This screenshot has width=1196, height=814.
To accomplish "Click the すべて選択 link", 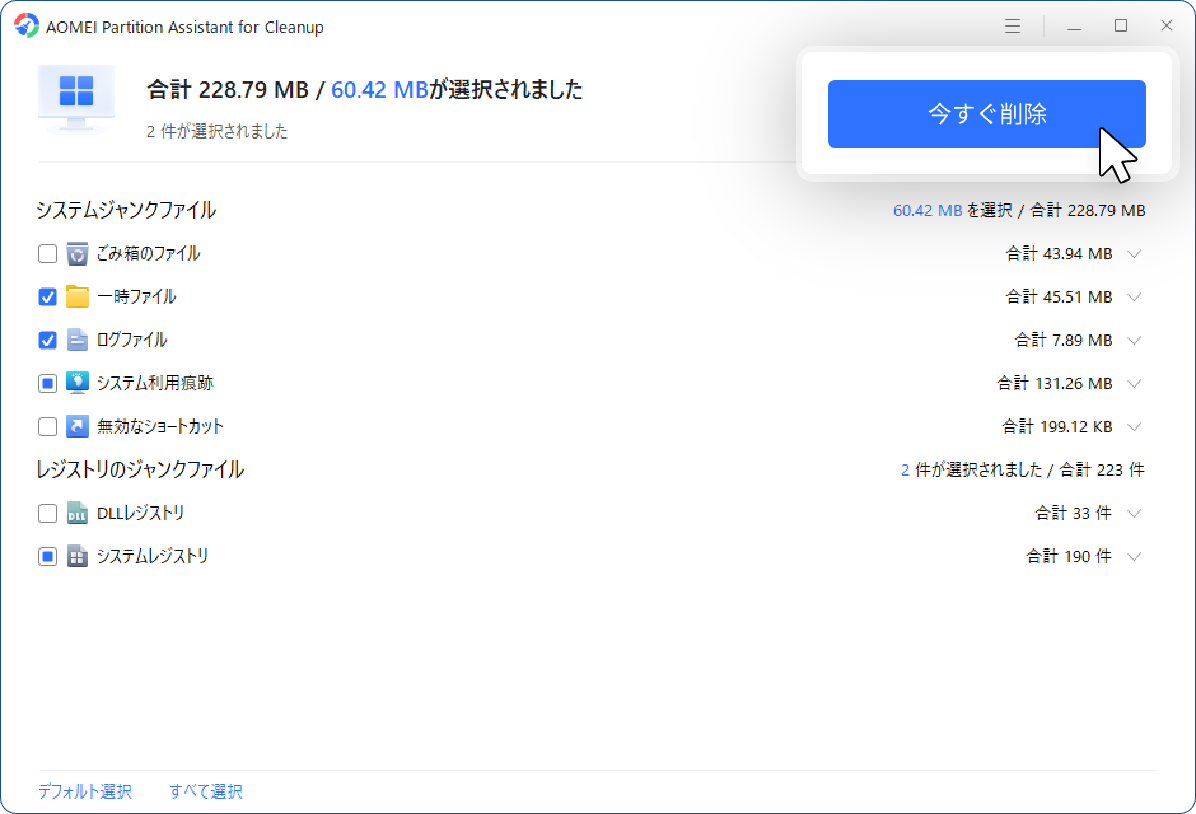I will 206,792.
